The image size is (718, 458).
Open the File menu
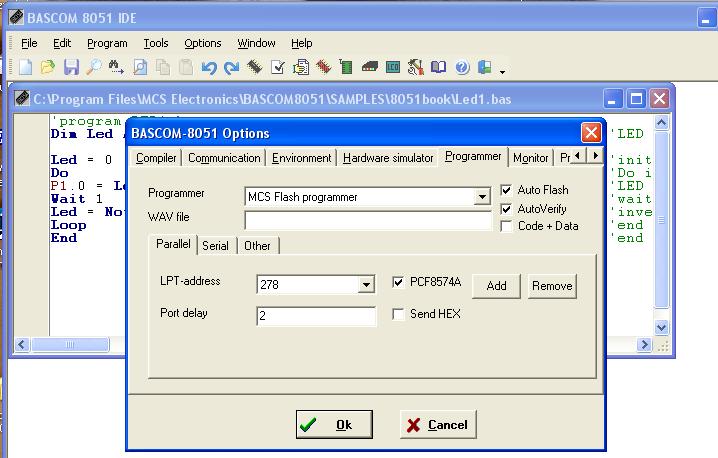coord(29,43)
